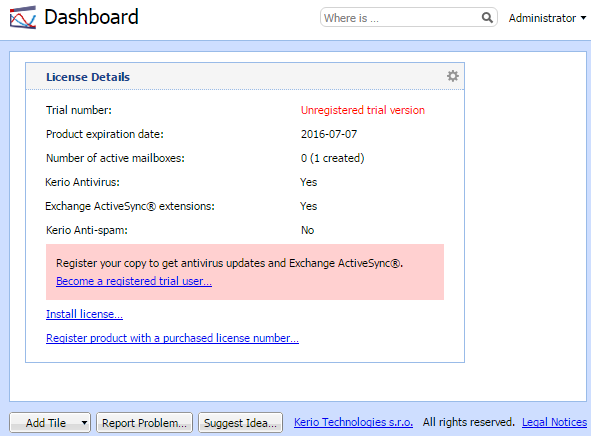The image size is (591, 436).
Task: Expand the Add Tile dropdown arrow
Action: tap(84, 423)
